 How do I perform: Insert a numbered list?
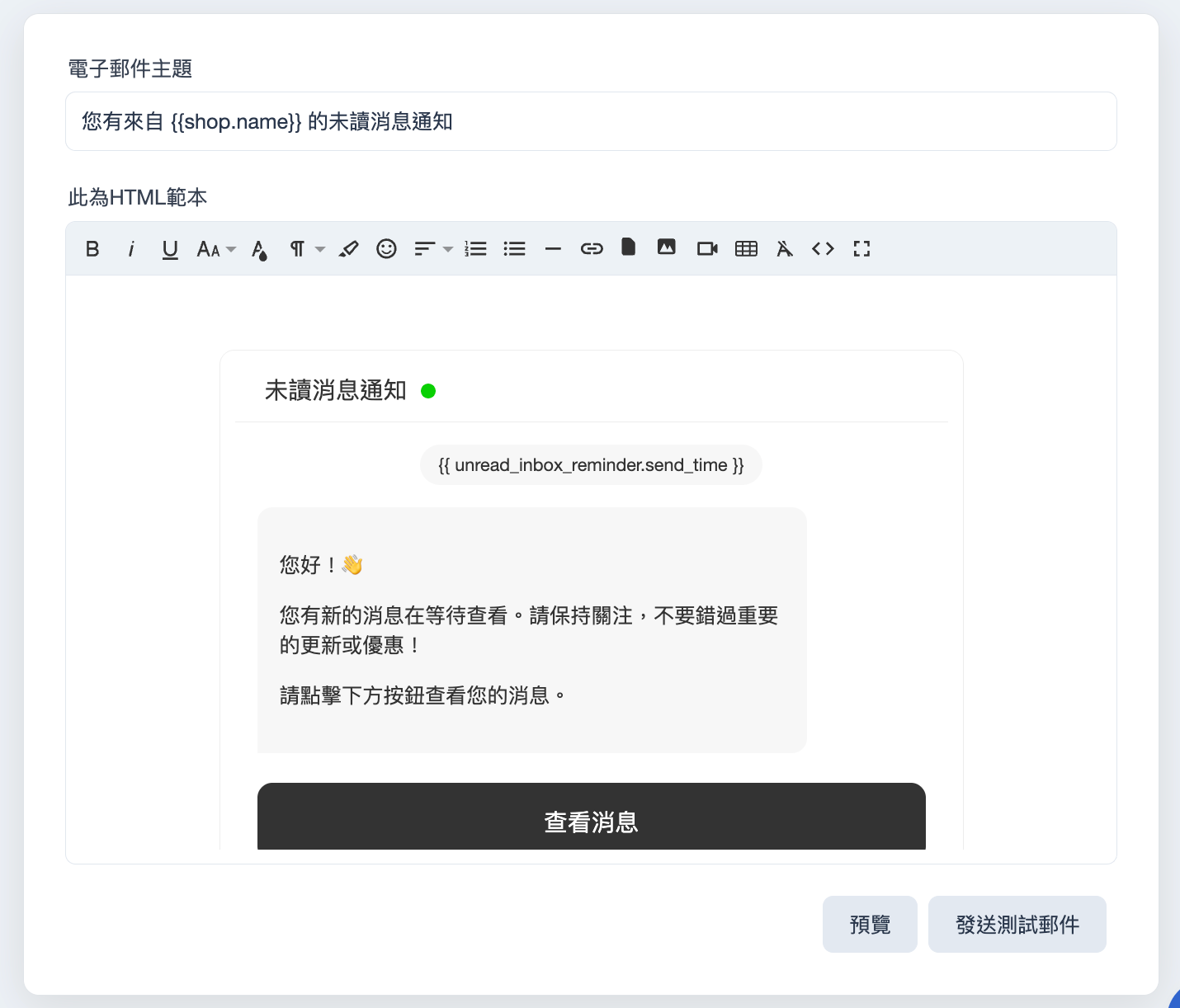475,248
